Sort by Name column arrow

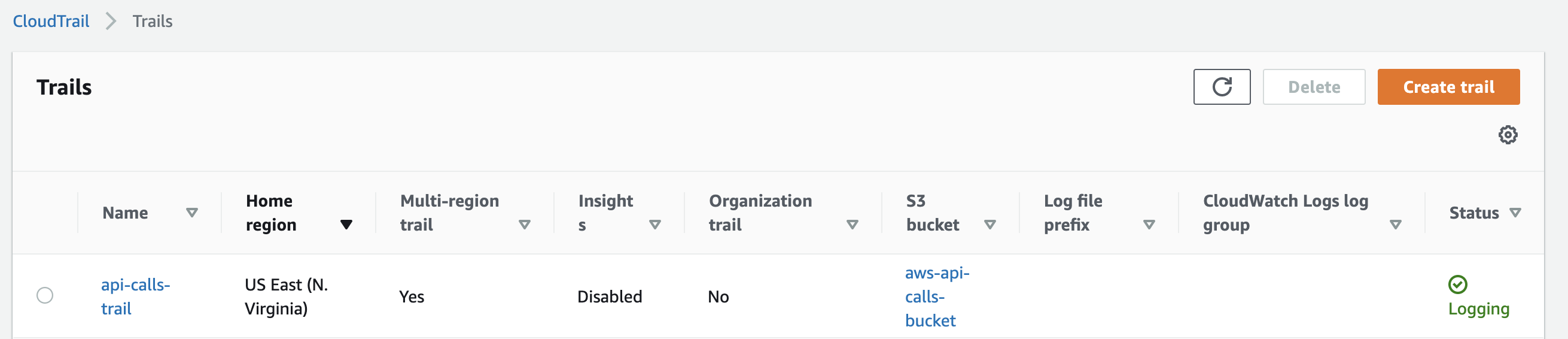pos(192,213)
